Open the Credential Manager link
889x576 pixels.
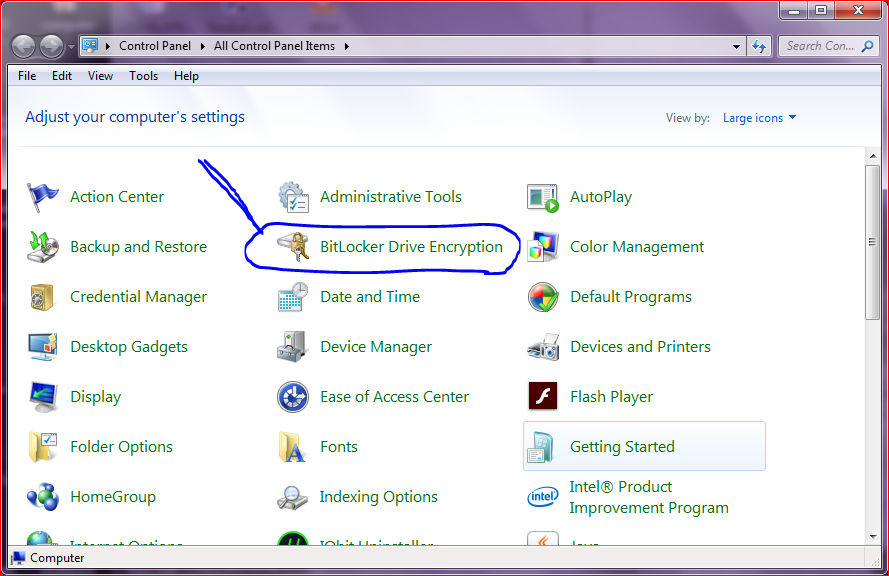(x=138, y=297)
